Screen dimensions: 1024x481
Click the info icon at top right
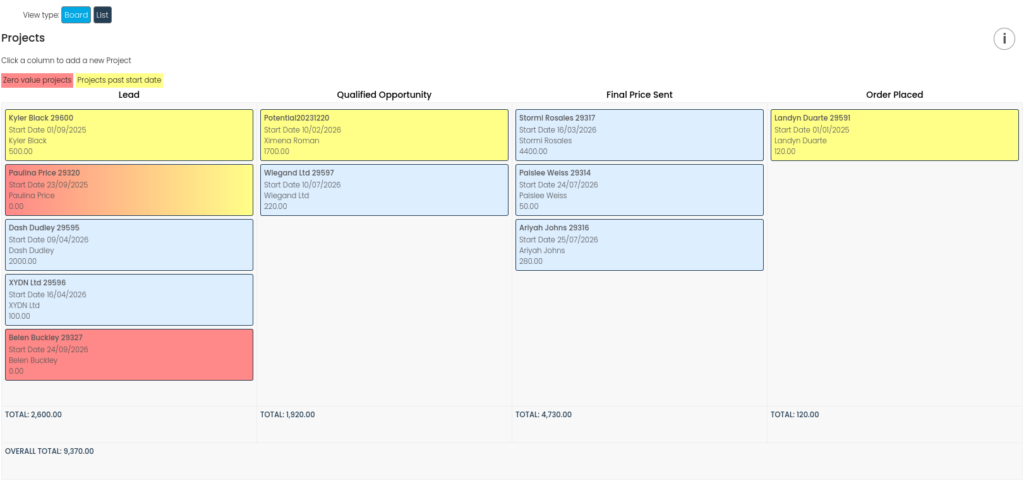point(1003,39)
